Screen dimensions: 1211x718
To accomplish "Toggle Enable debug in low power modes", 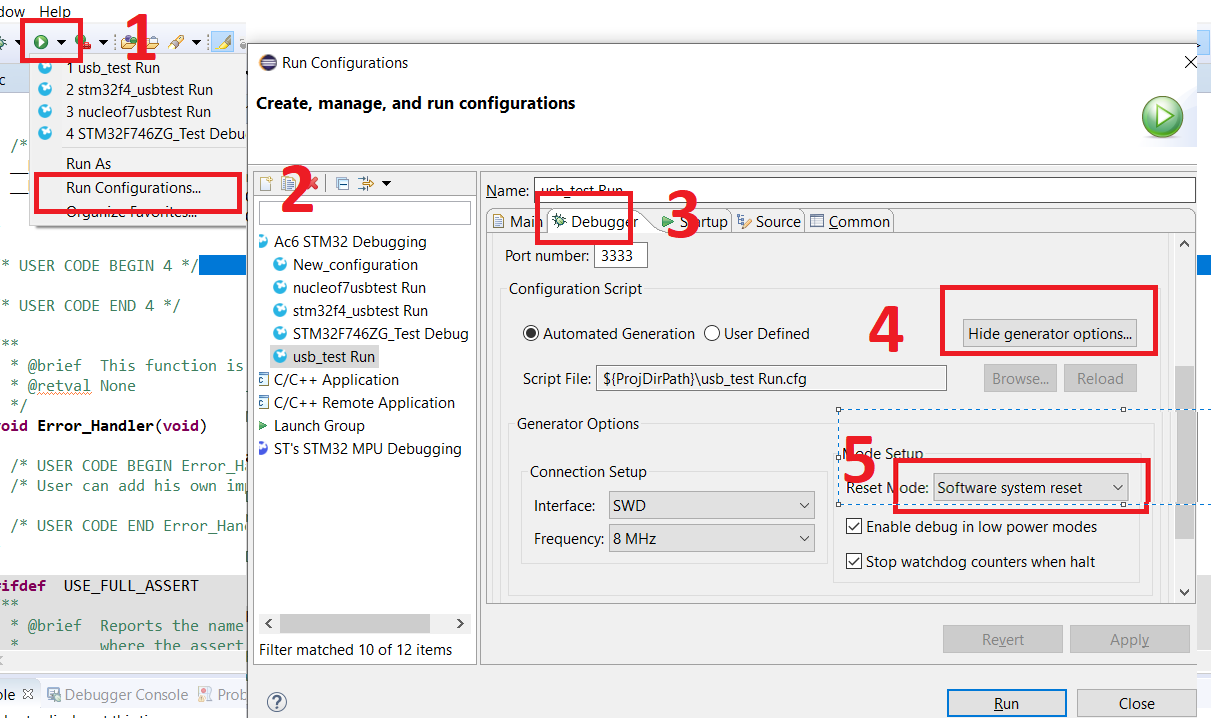I will pyautogui.click(x=854, y=527).
